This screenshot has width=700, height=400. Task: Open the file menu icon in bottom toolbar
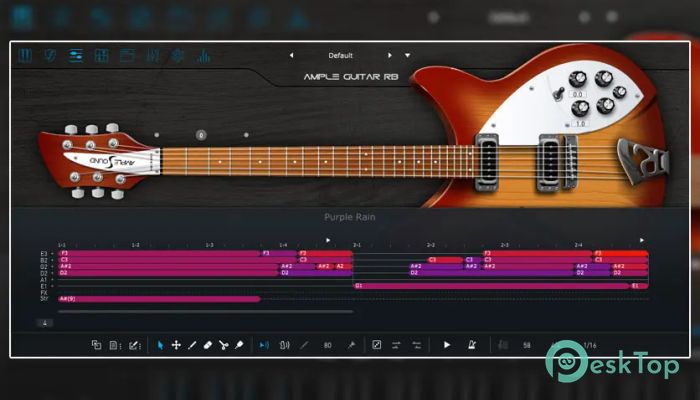pyautogui.click(x=115, y=345)
